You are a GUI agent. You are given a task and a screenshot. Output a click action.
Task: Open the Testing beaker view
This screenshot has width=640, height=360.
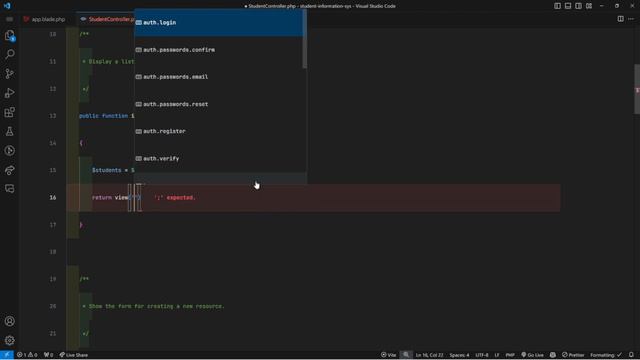point(9,131)
